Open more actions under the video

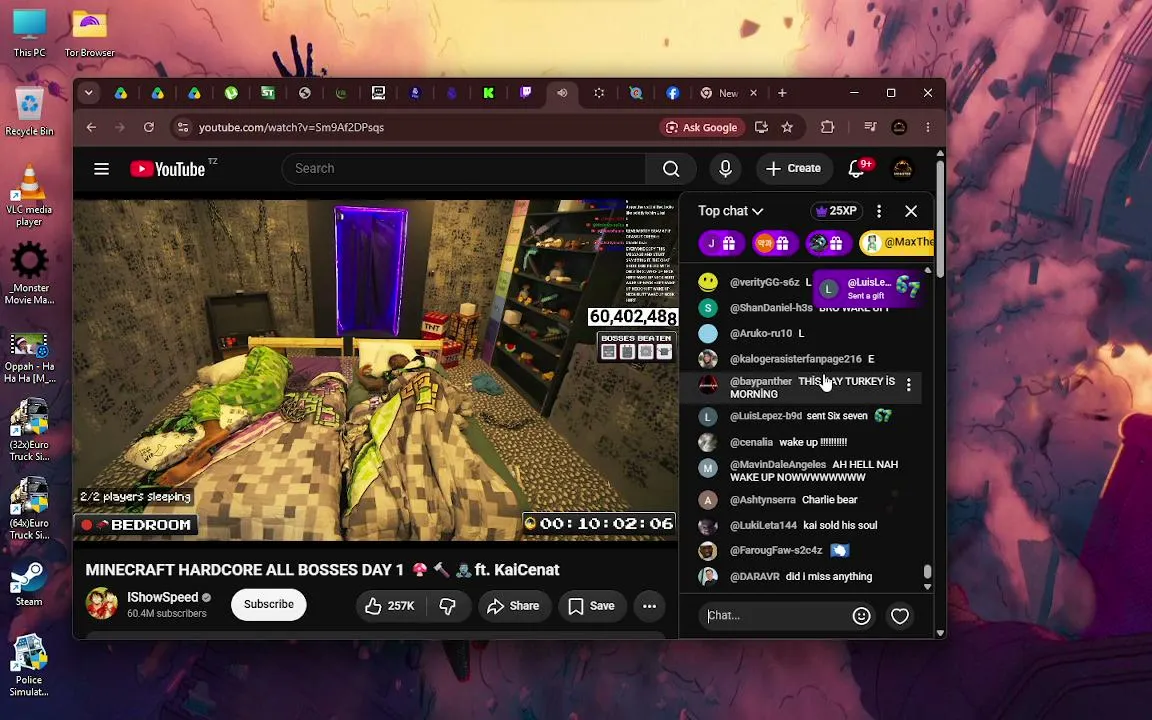tap(649, 606)
